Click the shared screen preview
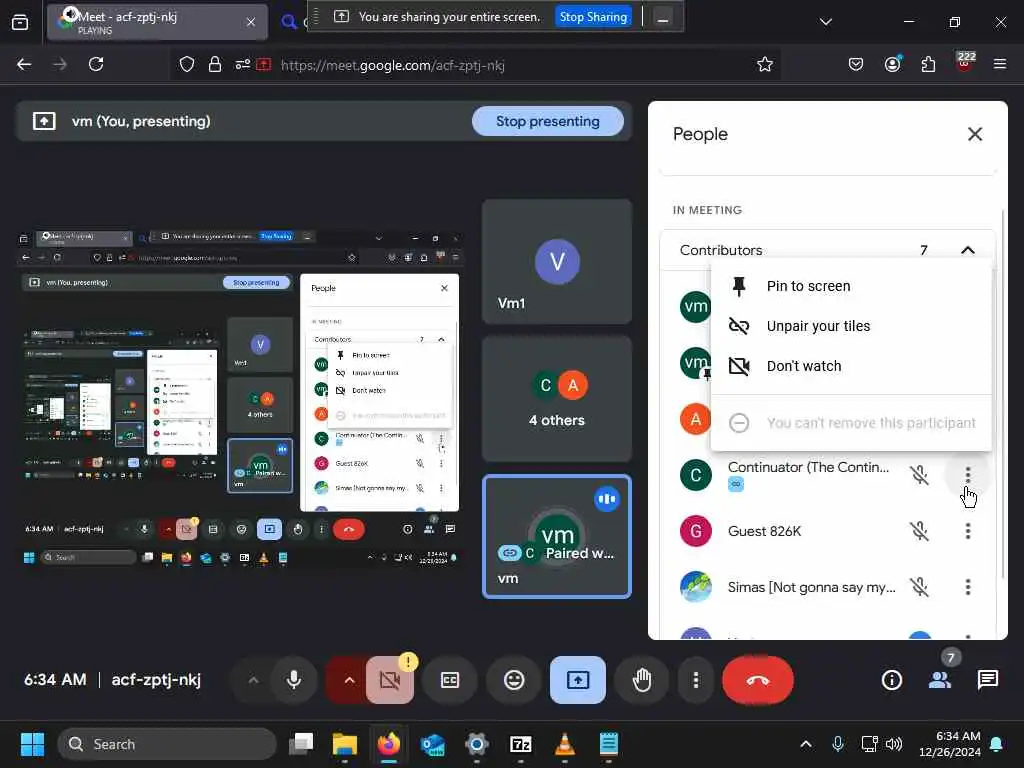 tap(240, 397)
